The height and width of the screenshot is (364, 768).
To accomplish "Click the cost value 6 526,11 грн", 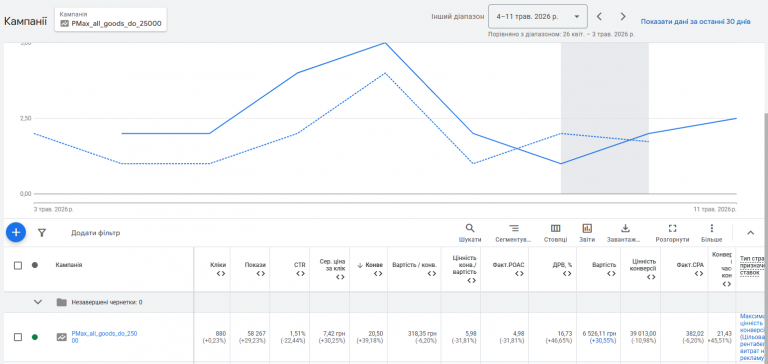I will click(x=600, y=334).
